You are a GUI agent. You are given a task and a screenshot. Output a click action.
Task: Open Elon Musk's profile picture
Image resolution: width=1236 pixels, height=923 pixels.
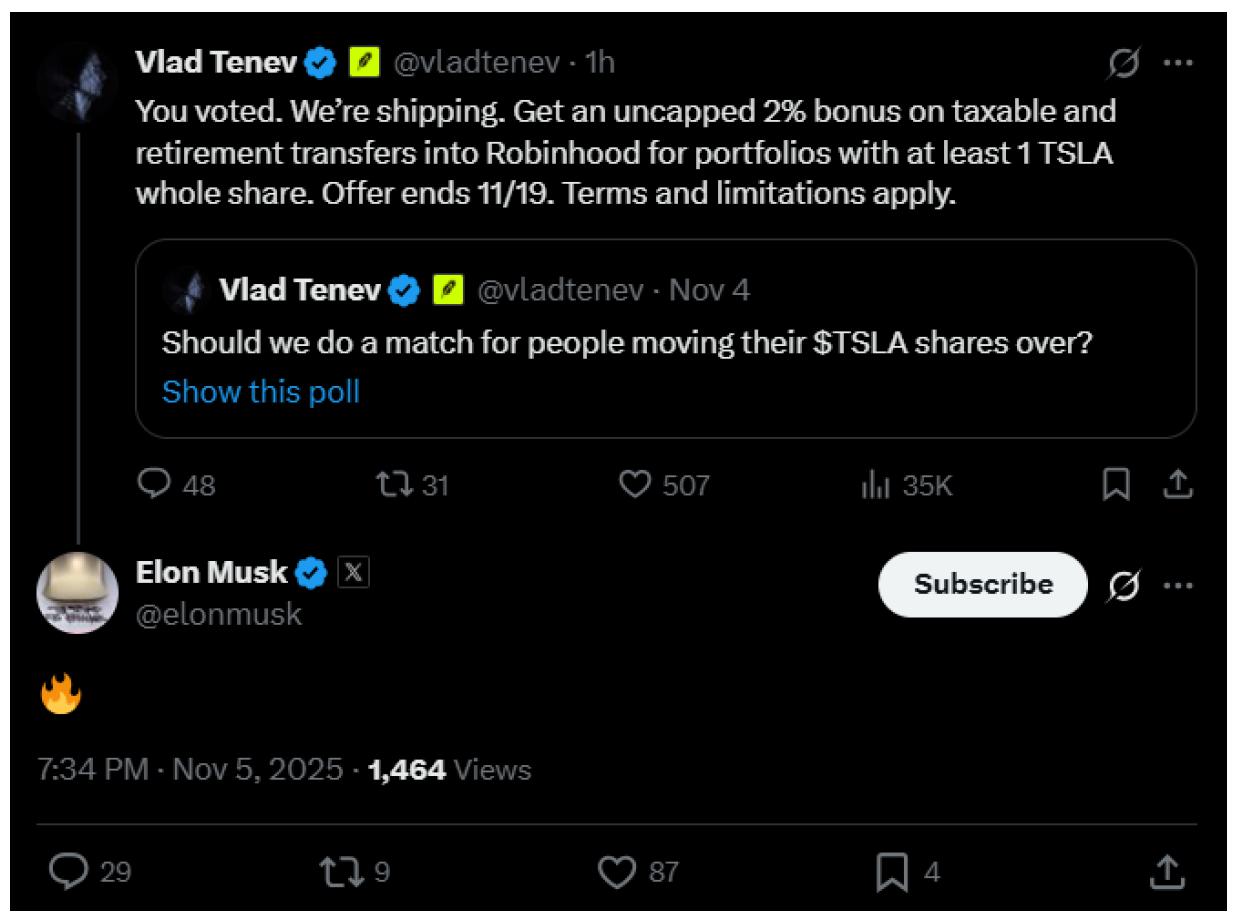pos(77,593)
